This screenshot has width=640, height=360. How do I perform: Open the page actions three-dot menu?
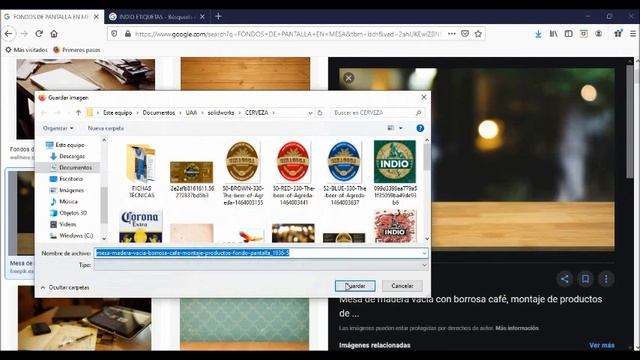(x=451, y=34)
